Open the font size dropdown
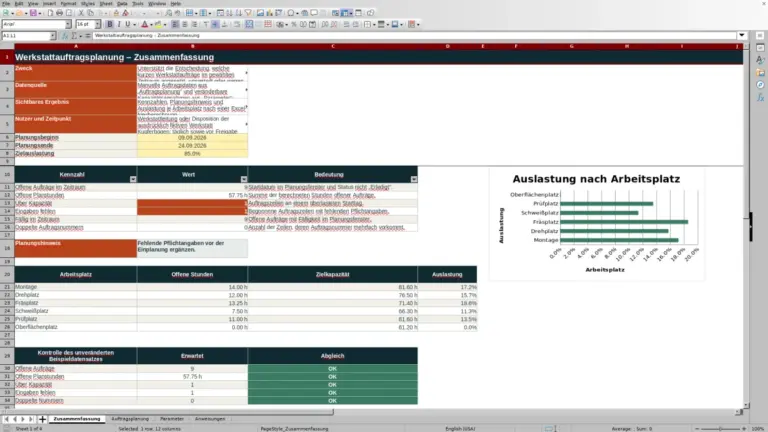 [97, 24]
